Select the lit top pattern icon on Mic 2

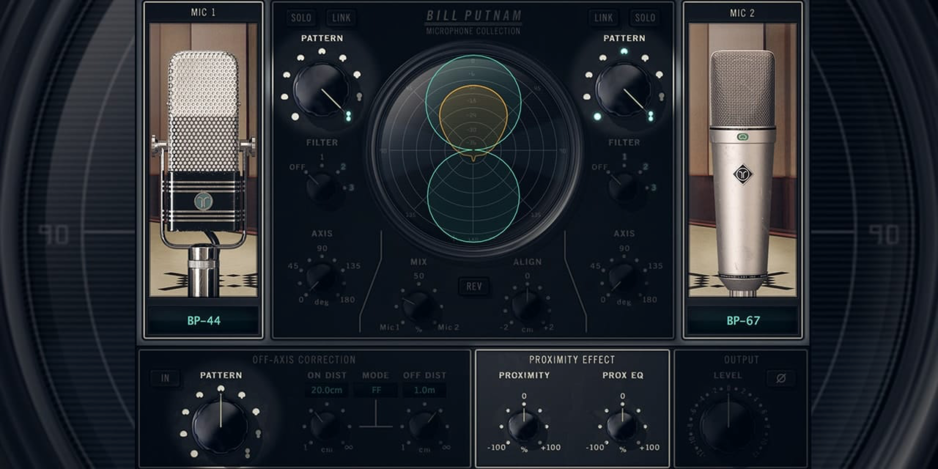click(624, 52)
